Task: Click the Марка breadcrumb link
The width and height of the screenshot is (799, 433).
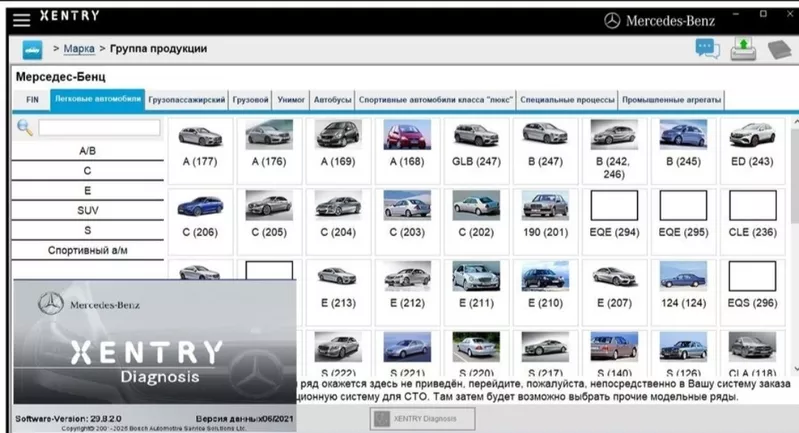Action: click(x=79, y=49)
